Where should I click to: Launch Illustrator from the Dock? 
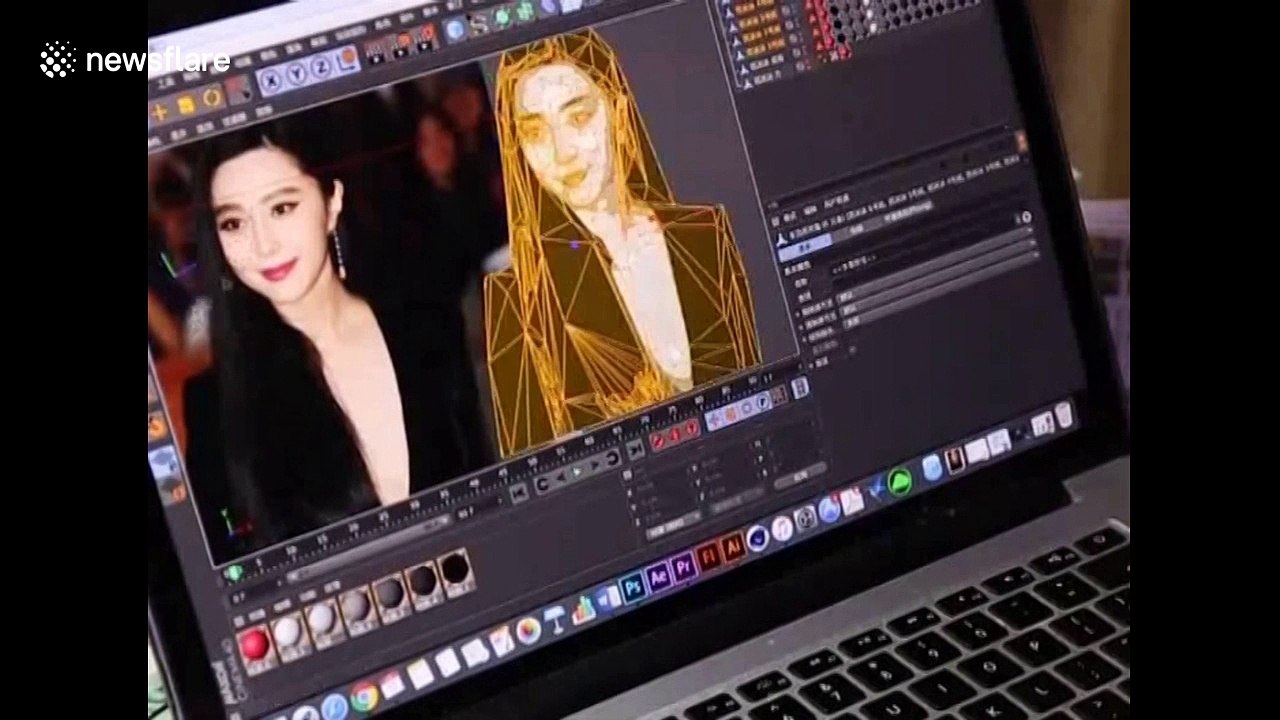(734, 549)
